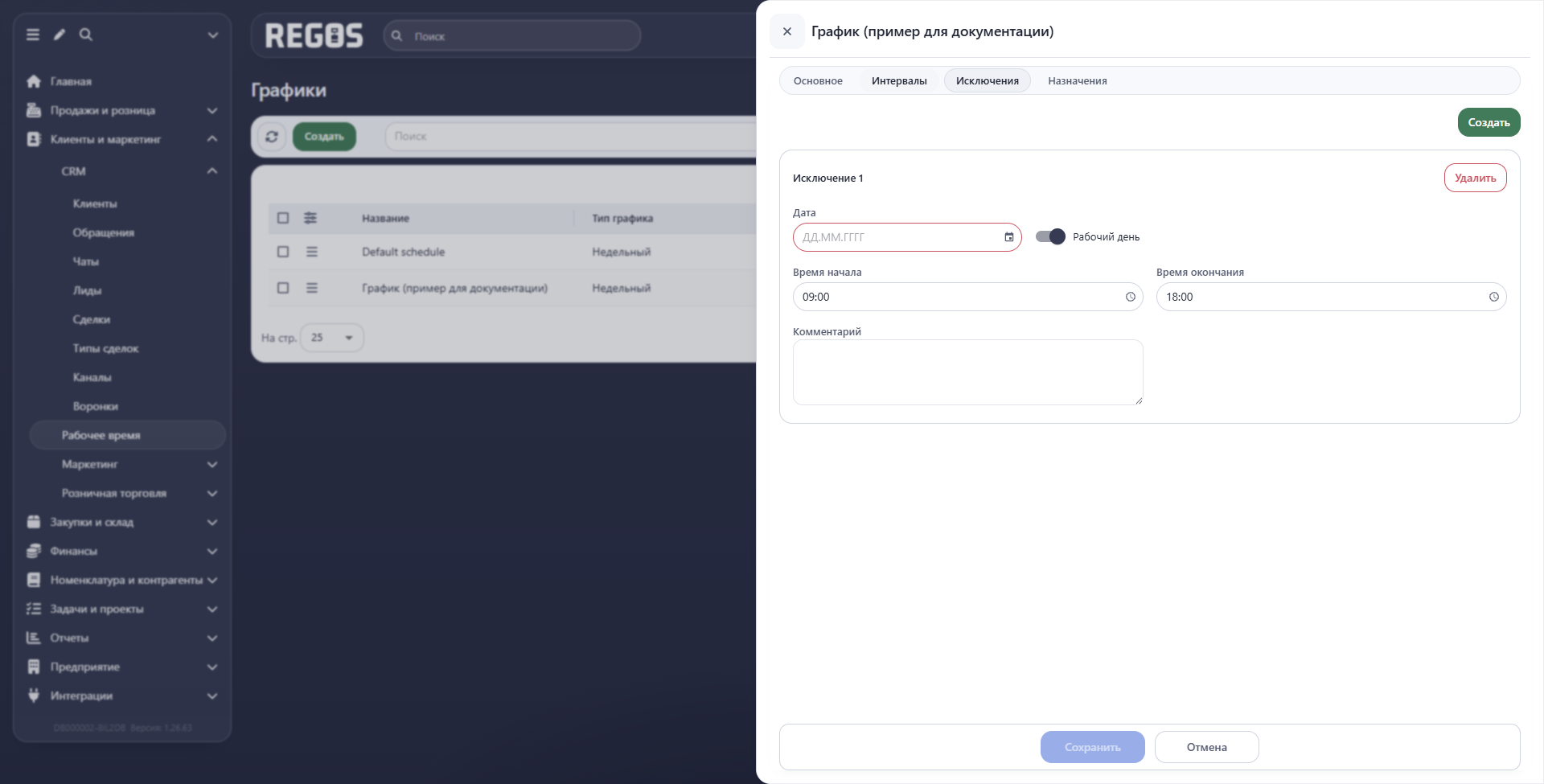This screenshot has height=784, width=1544.
Task: Click into the Комментарий text area
Action: point(967,372)
